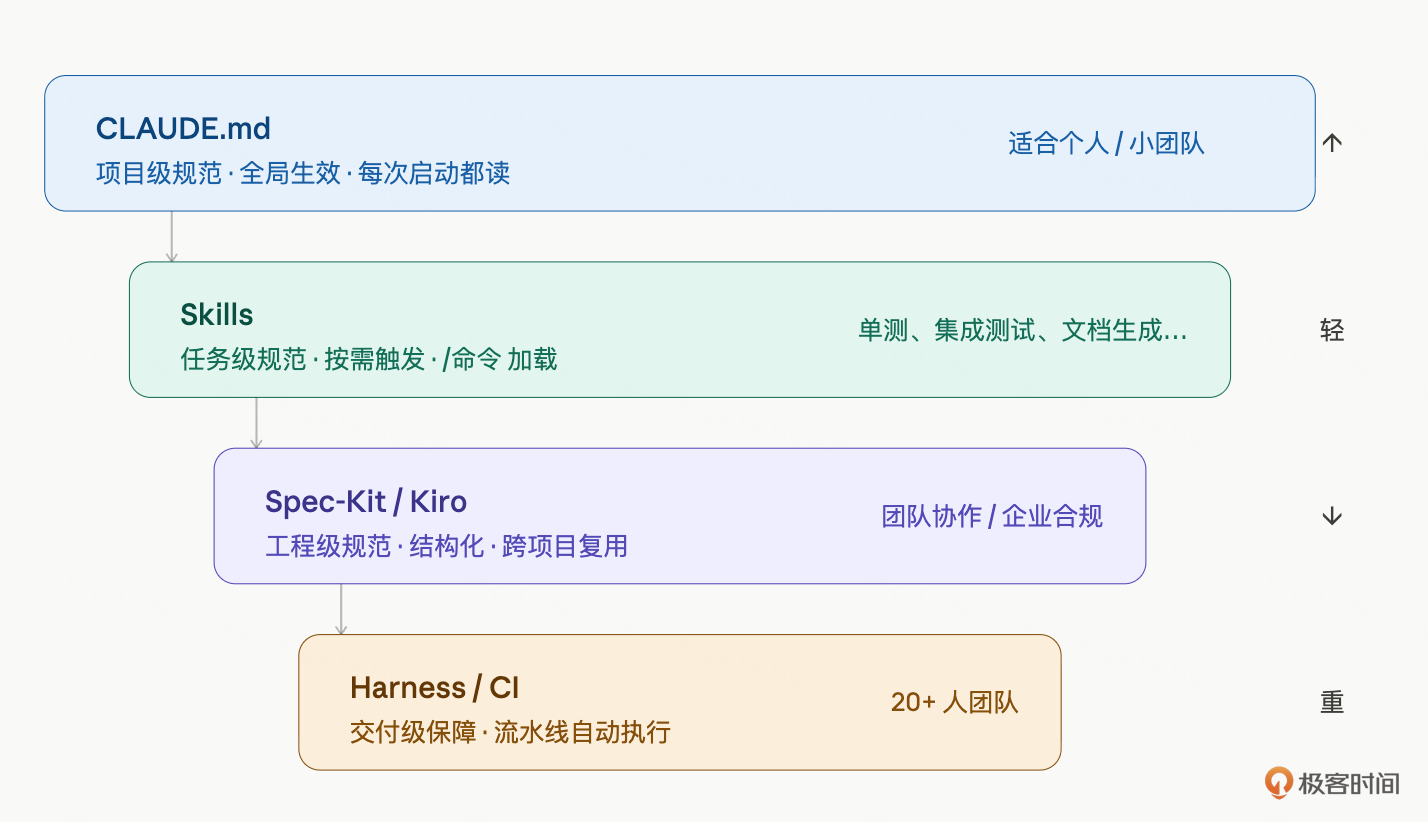The height and width of the screenshot is (822, 1428).
Task: Click the 重 label on the right
Action: (x=1332, y=702)
